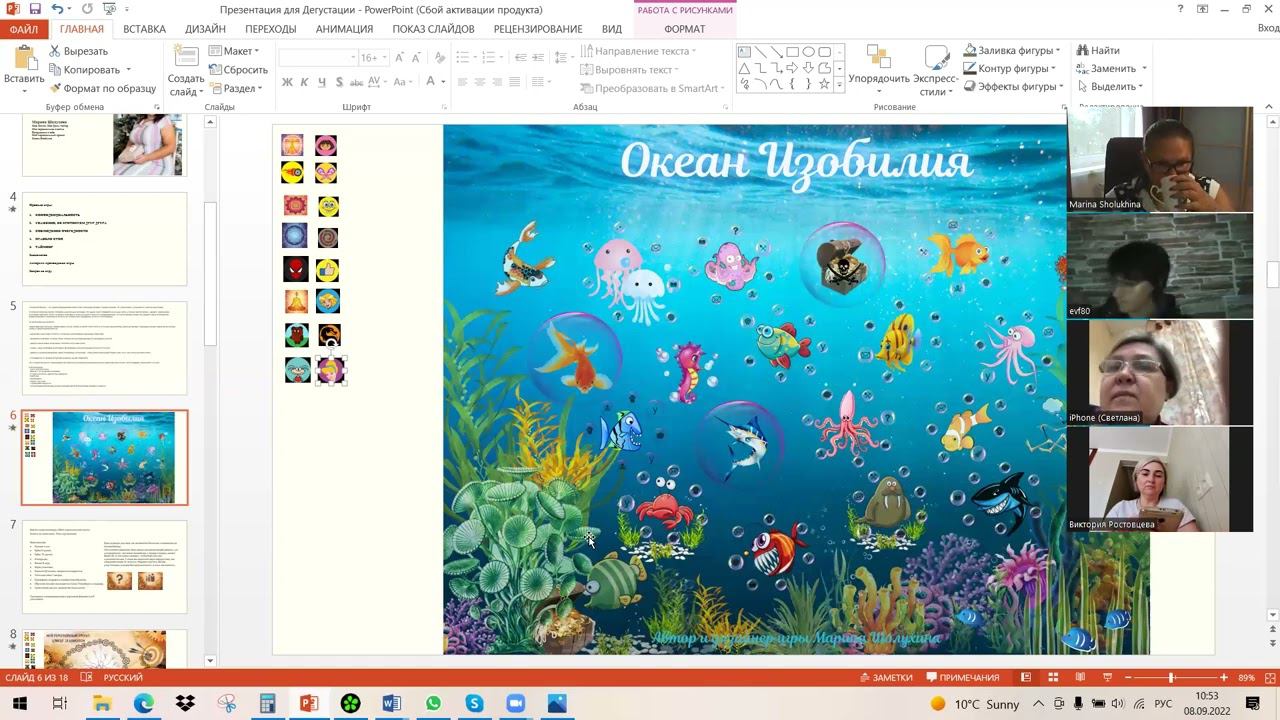
Task: Open WhatsApp in taskbar
Action: 433,704
